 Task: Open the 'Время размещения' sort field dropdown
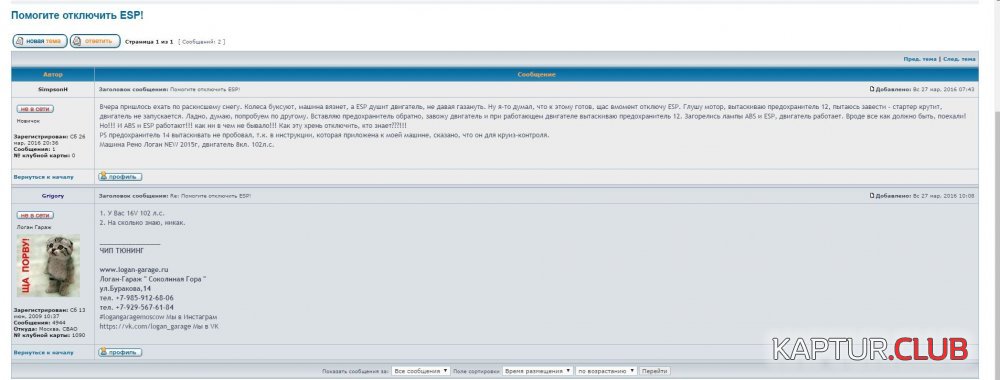(x=537, y=370)
